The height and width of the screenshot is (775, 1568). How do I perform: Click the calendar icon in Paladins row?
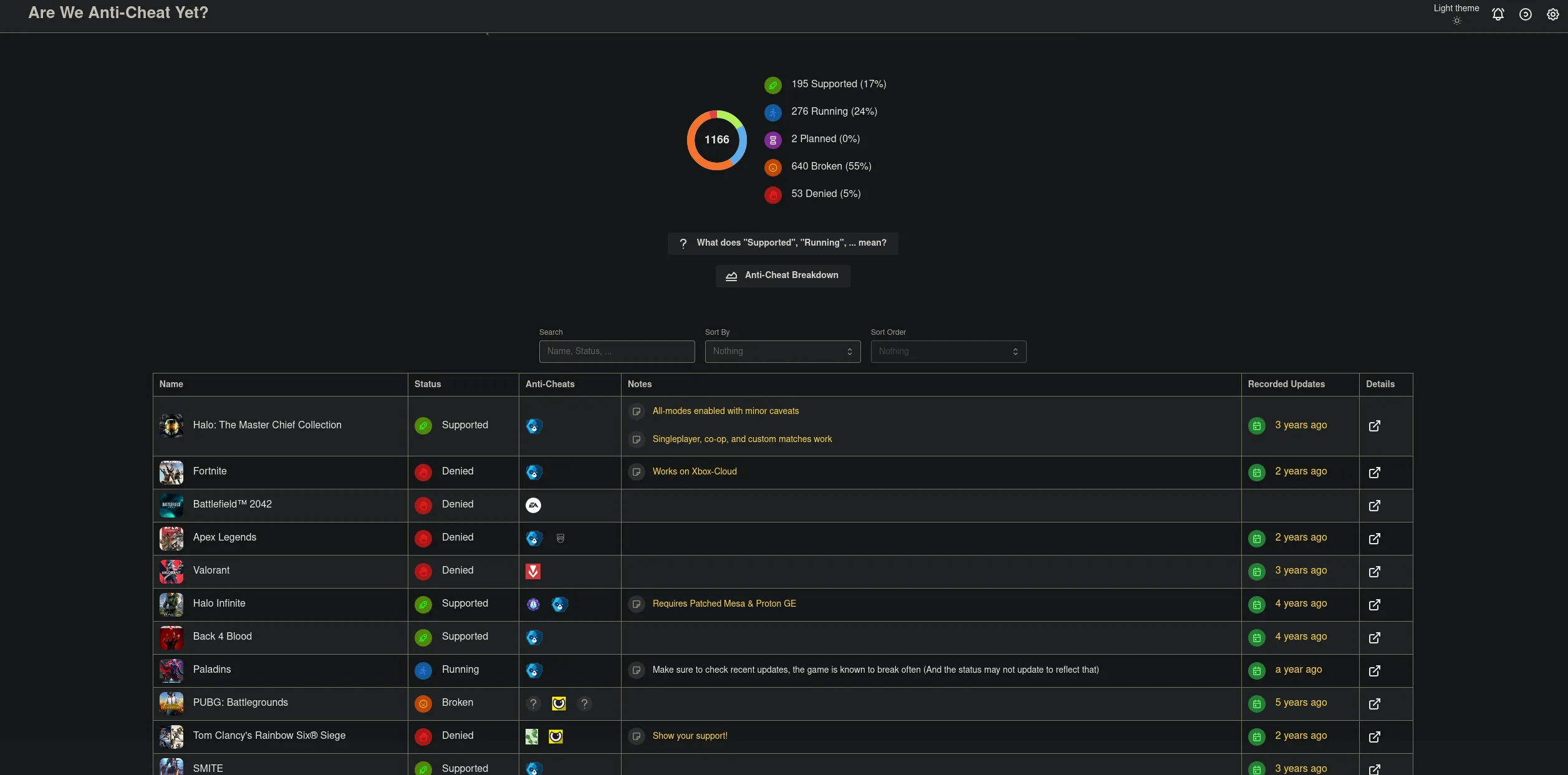[x=1256, y=671]
